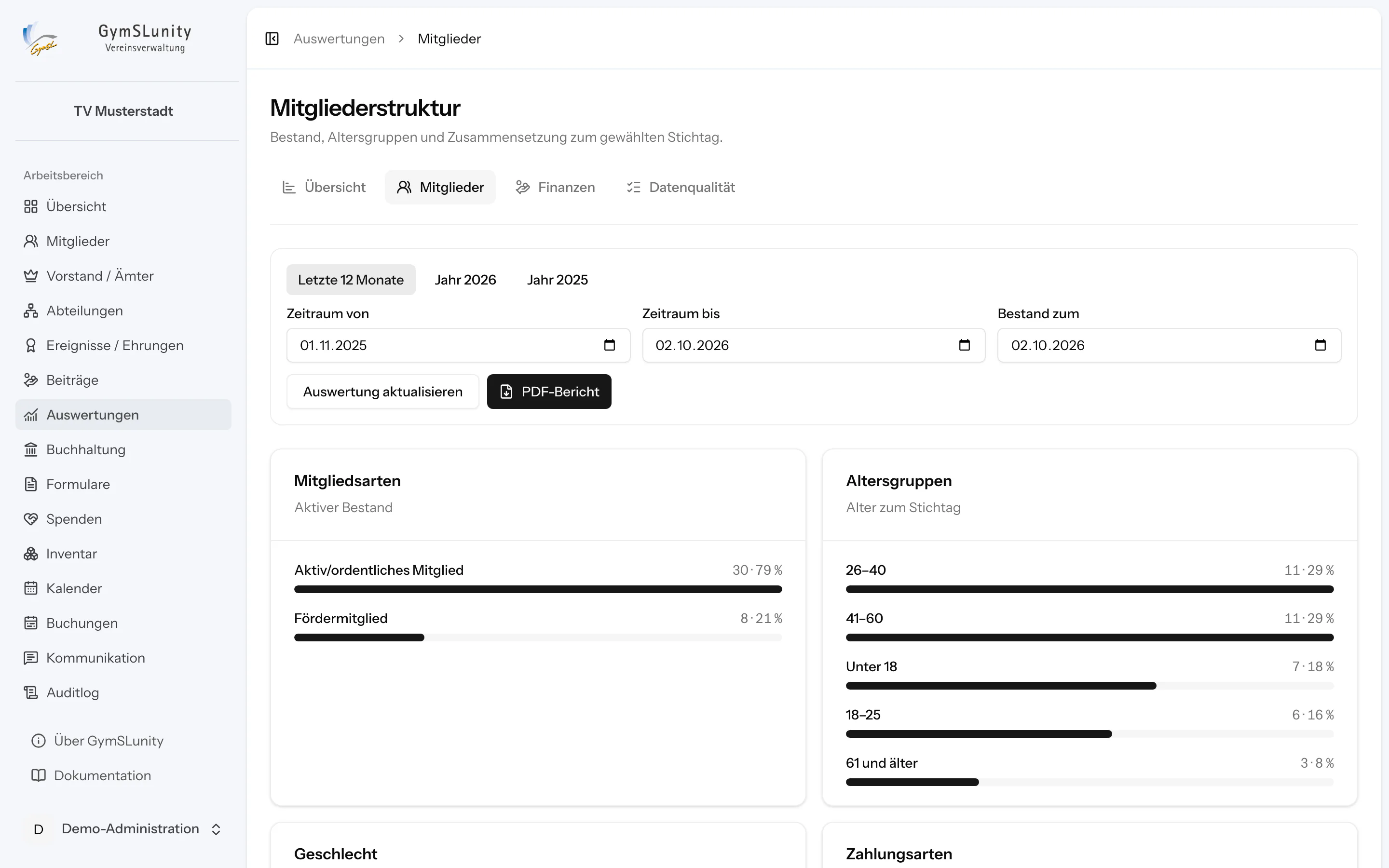Click the Unter 18 age group bar
Image resolution: width=1389 pixels, height=868 pixels.
[1089, 686]
